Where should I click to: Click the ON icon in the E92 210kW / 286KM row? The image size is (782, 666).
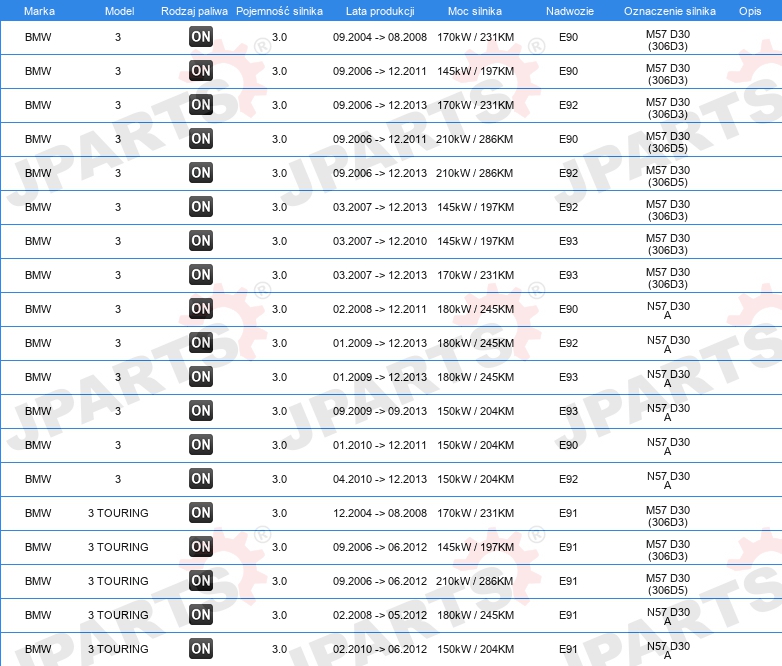[x=201, y=173]
